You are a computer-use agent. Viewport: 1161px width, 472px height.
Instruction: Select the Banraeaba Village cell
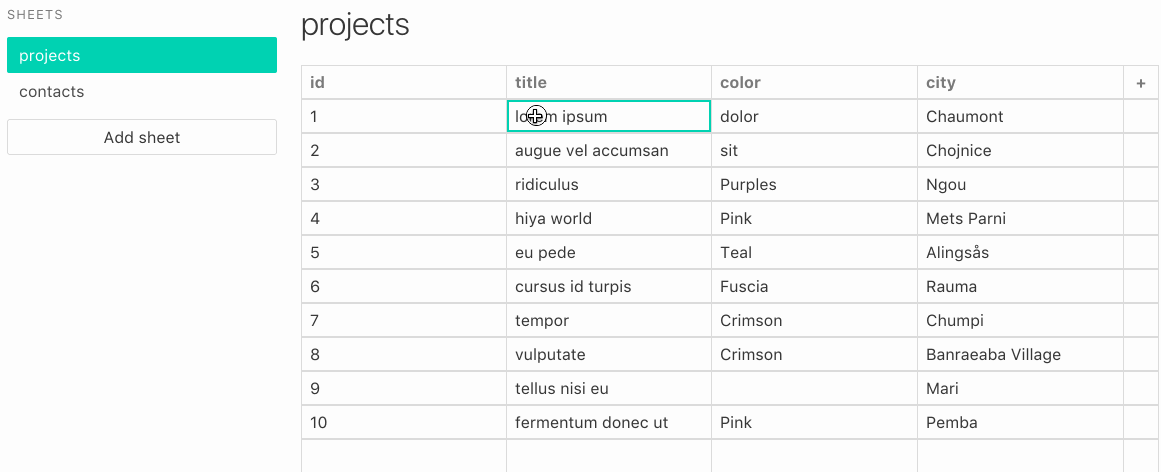click(1019, 355)
